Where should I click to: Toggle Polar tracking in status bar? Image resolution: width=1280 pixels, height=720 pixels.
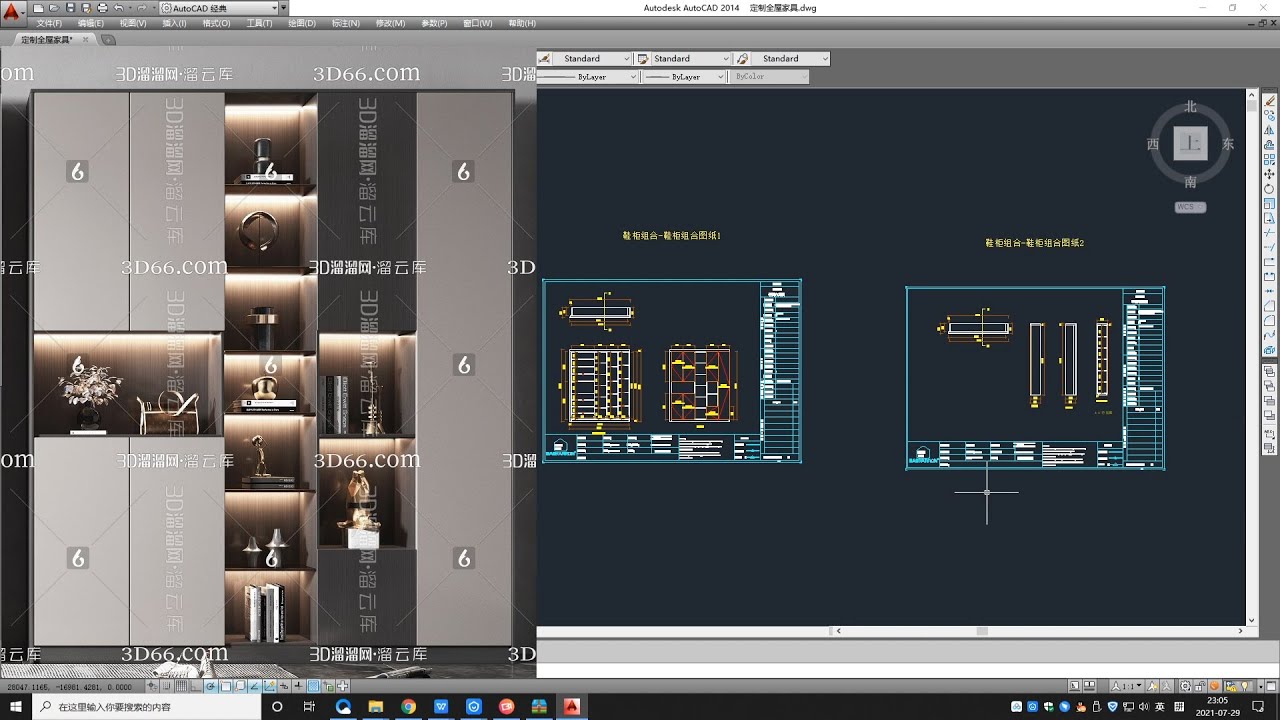tap(210, 686)
